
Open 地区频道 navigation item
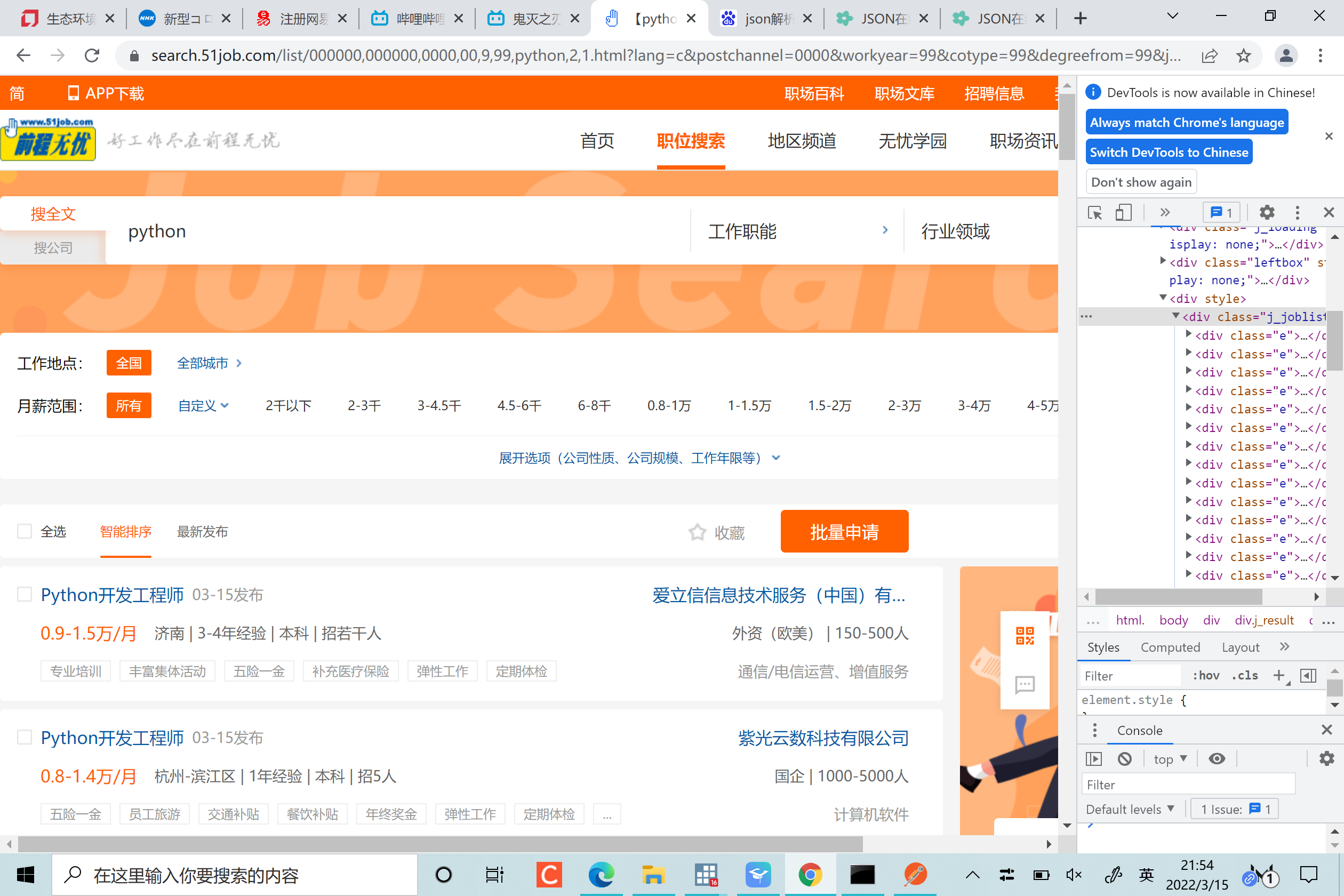click(x=802, y=141)
